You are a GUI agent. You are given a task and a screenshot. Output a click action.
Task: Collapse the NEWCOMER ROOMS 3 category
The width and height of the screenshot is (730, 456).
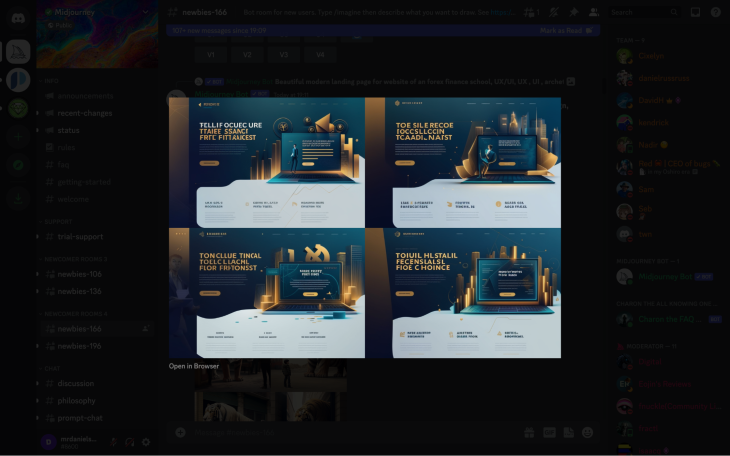[73, 259]
